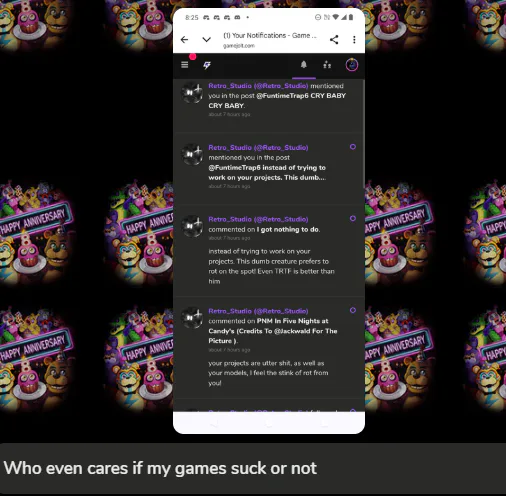Click the notification list scrollbar
Image resolution: width=506 pixels, height=496 pixels.
tap(363, 133)
